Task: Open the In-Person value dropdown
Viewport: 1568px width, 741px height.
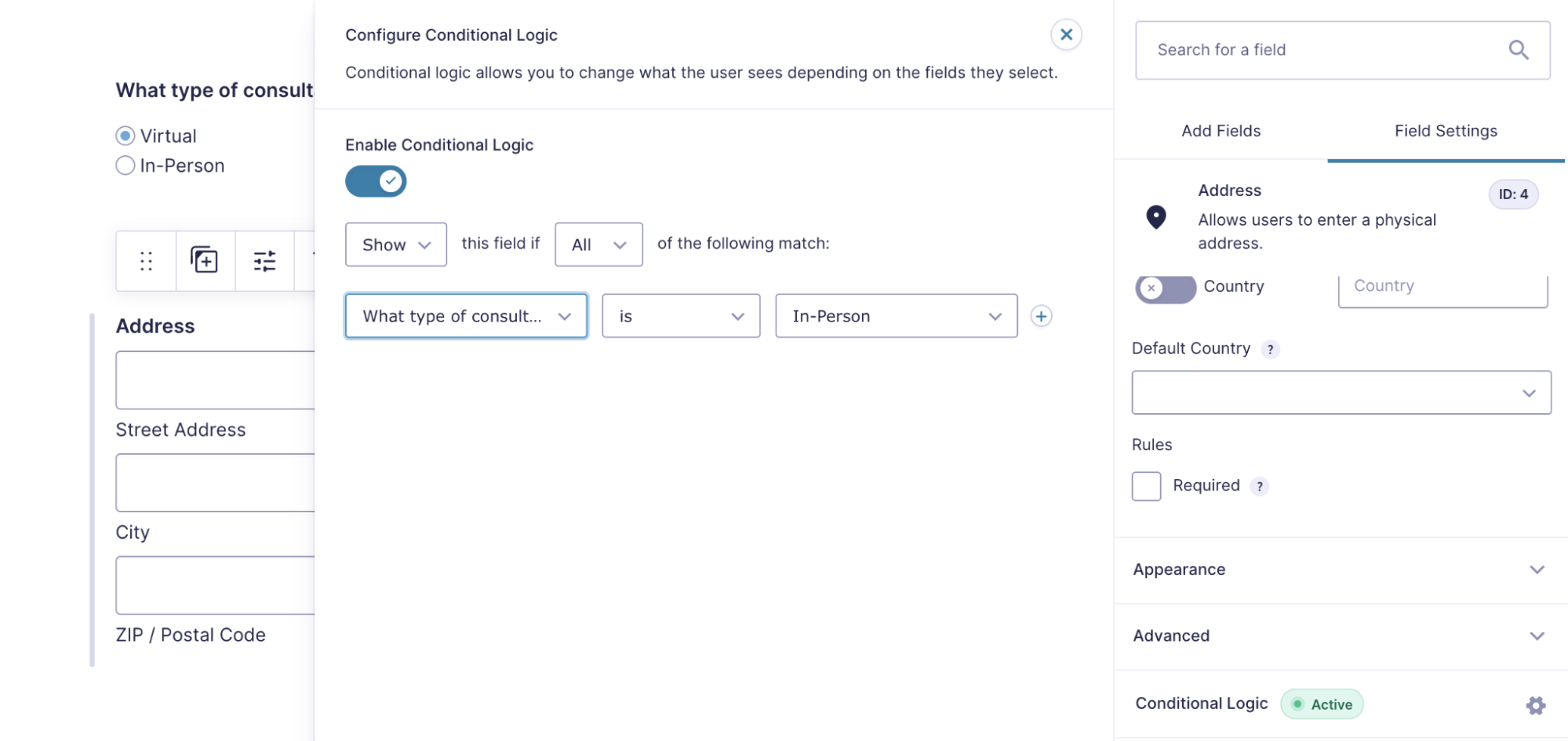Action: pos(897,316)
